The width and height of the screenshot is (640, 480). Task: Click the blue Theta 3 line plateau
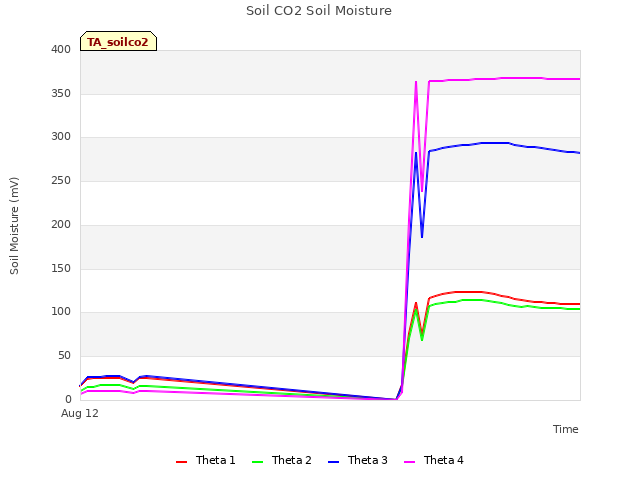click(504, 143)
